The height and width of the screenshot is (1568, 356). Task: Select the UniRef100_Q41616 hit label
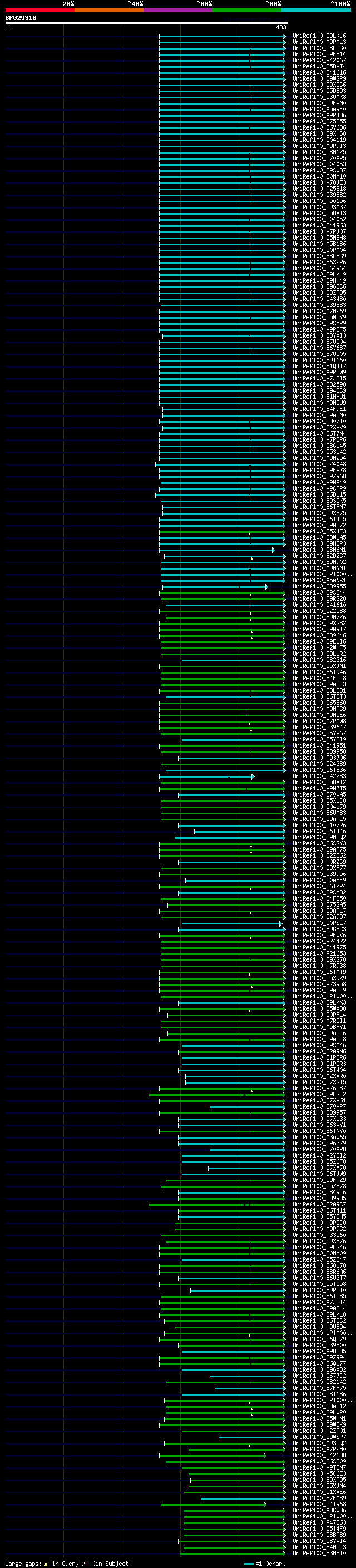pos(319,72)
